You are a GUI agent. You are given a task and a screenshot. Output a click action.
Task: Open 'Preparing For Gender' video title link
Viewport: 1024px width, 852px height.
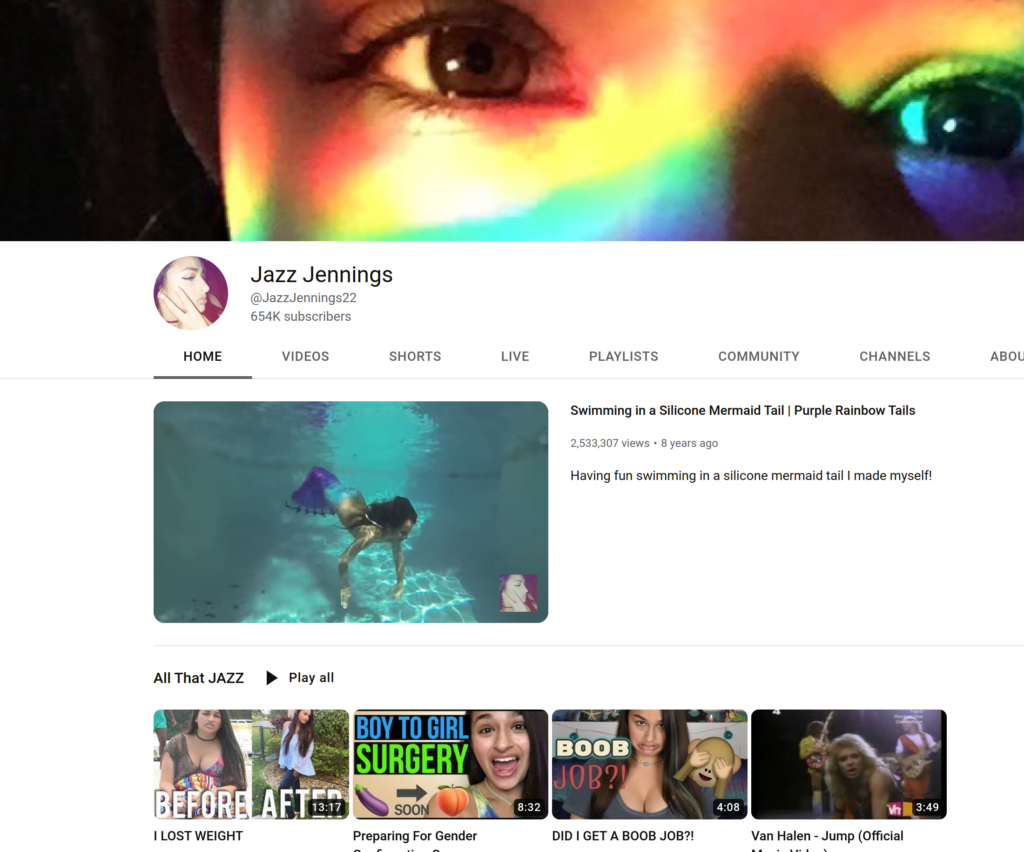(x=415, y=836)
